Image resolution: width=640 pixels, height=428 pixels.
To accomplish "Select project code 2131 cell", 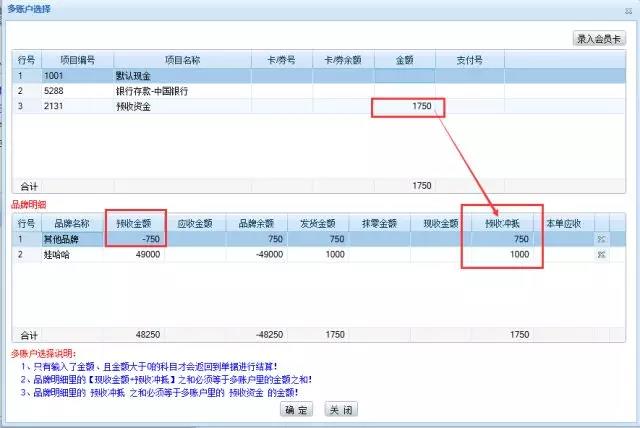I will pyautogui.click(x=77, y=106).
